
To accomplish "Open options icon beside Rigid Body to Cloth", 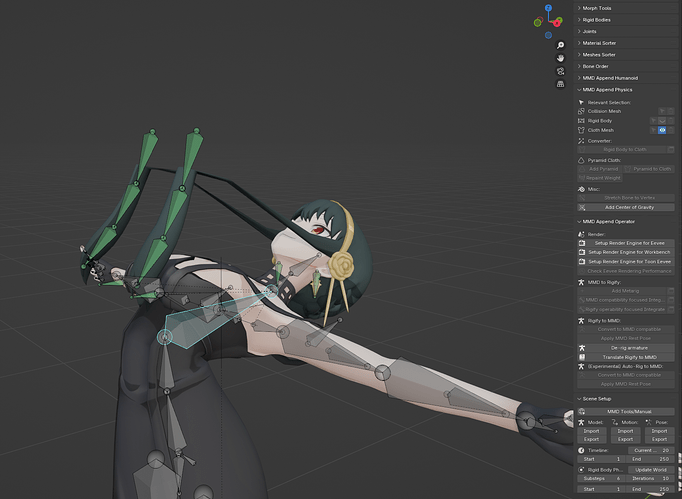I will click(671, 149).
